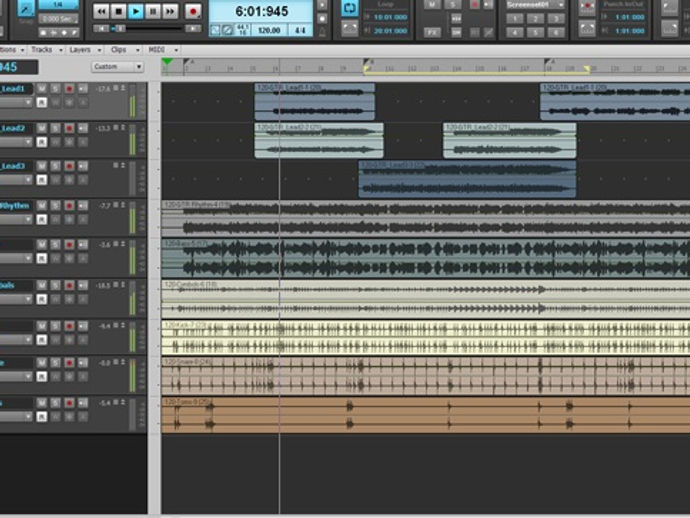This screenshot has width=690, height=518.
Task: Select screenset button 3
Action: (x=556, y=18)
